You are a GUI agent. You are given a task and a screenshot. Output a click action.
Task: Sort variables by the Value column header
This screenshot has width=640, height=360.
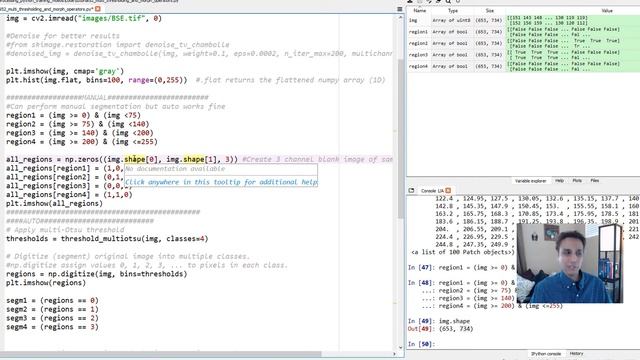(x=607, y=11)
